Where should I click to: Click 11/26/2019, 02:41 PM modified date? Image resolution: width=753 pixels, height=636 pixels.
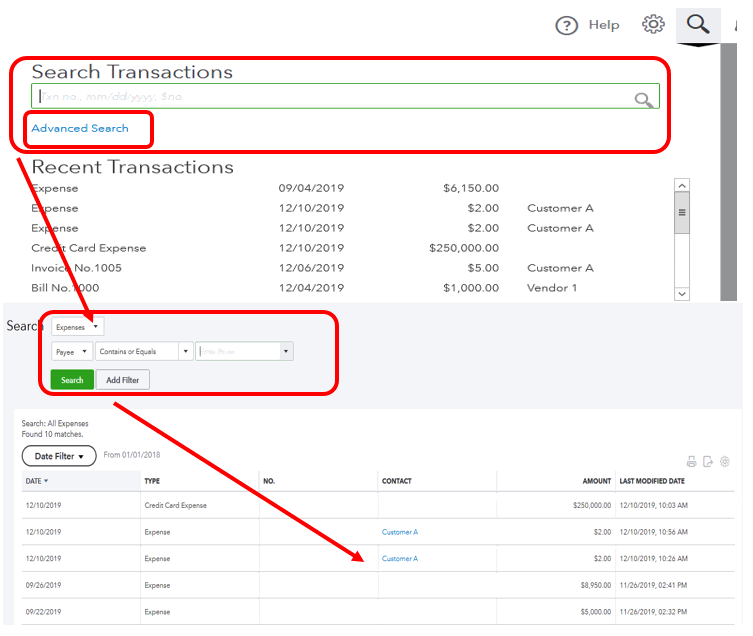[x=653, y=585]
